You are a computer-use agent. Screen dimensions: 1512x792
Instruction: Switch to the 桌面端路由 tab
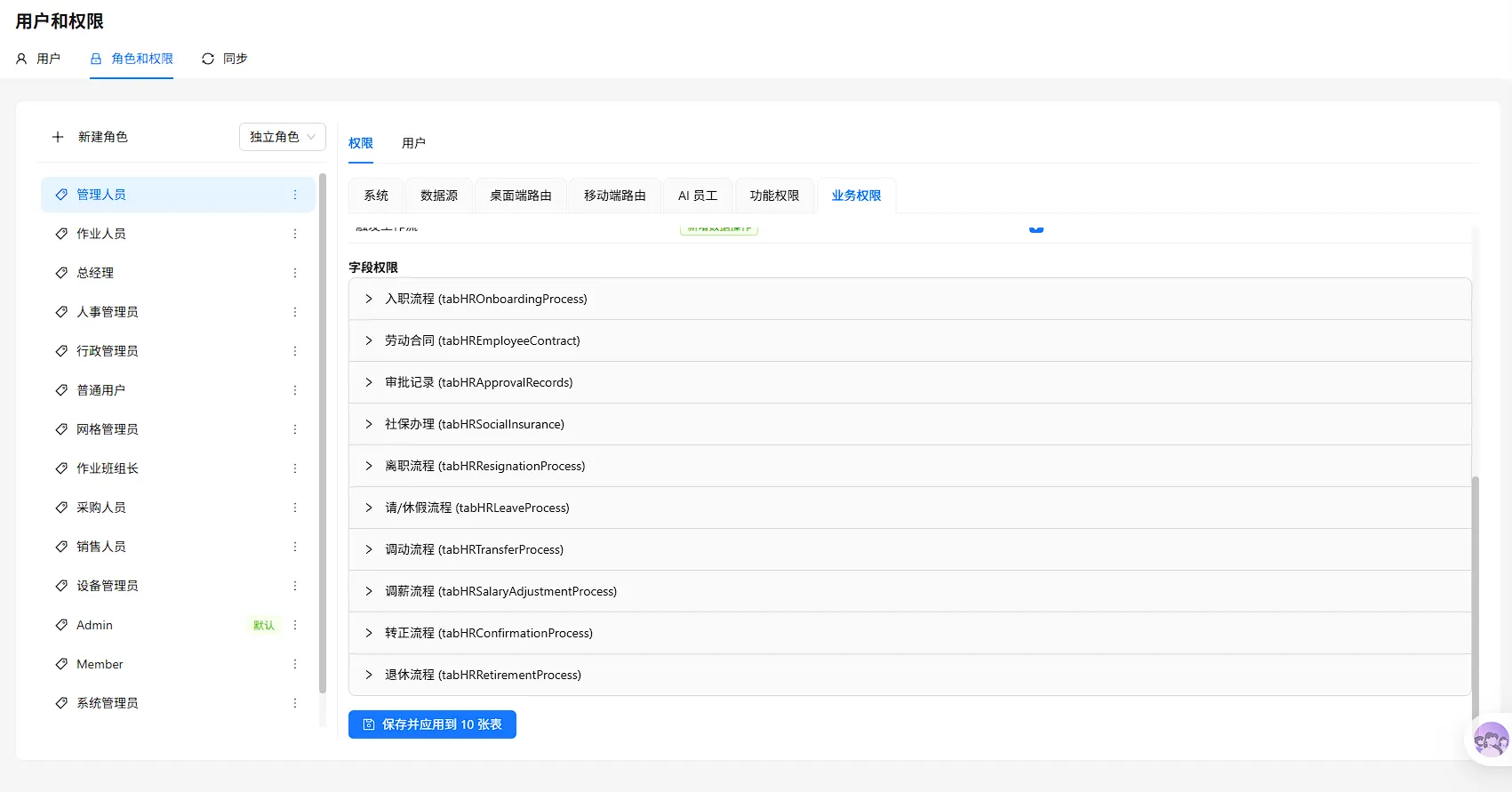521,196
